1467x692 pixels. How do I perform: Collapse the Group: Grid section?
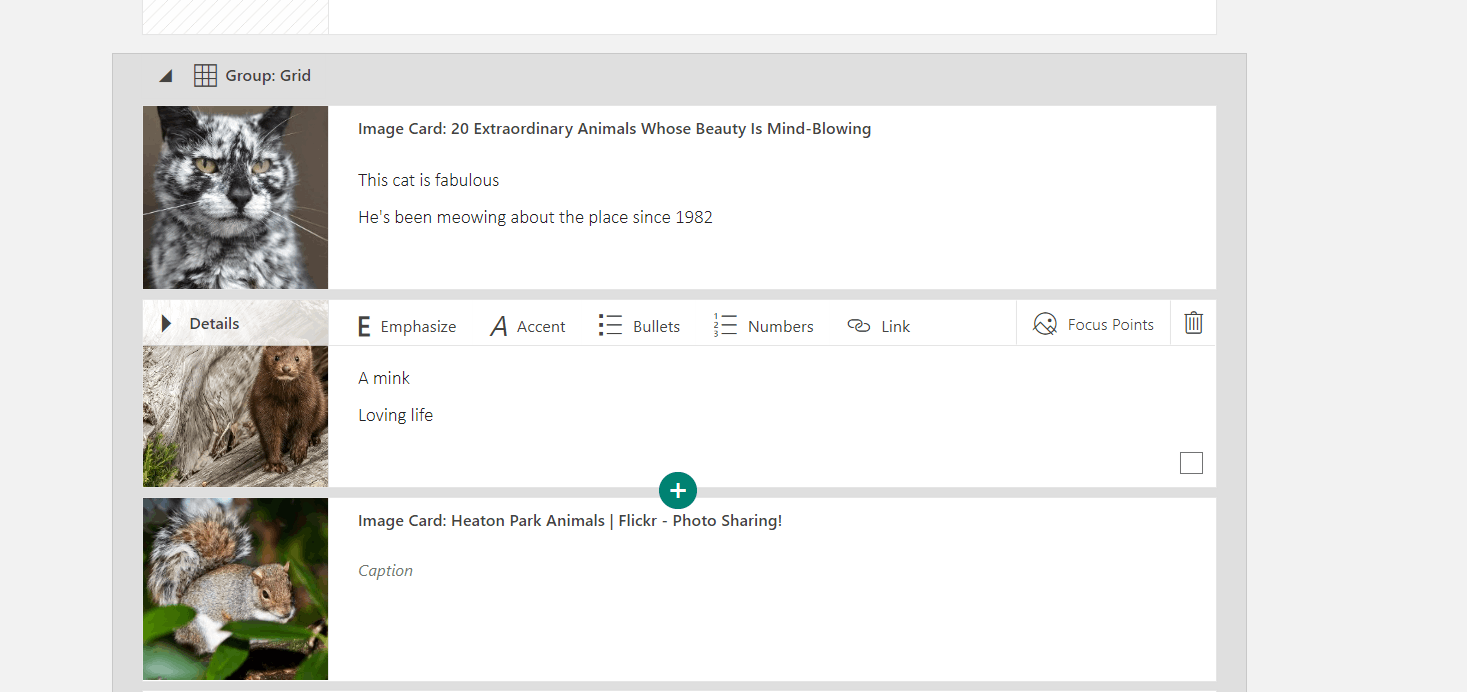click(165, 74)
